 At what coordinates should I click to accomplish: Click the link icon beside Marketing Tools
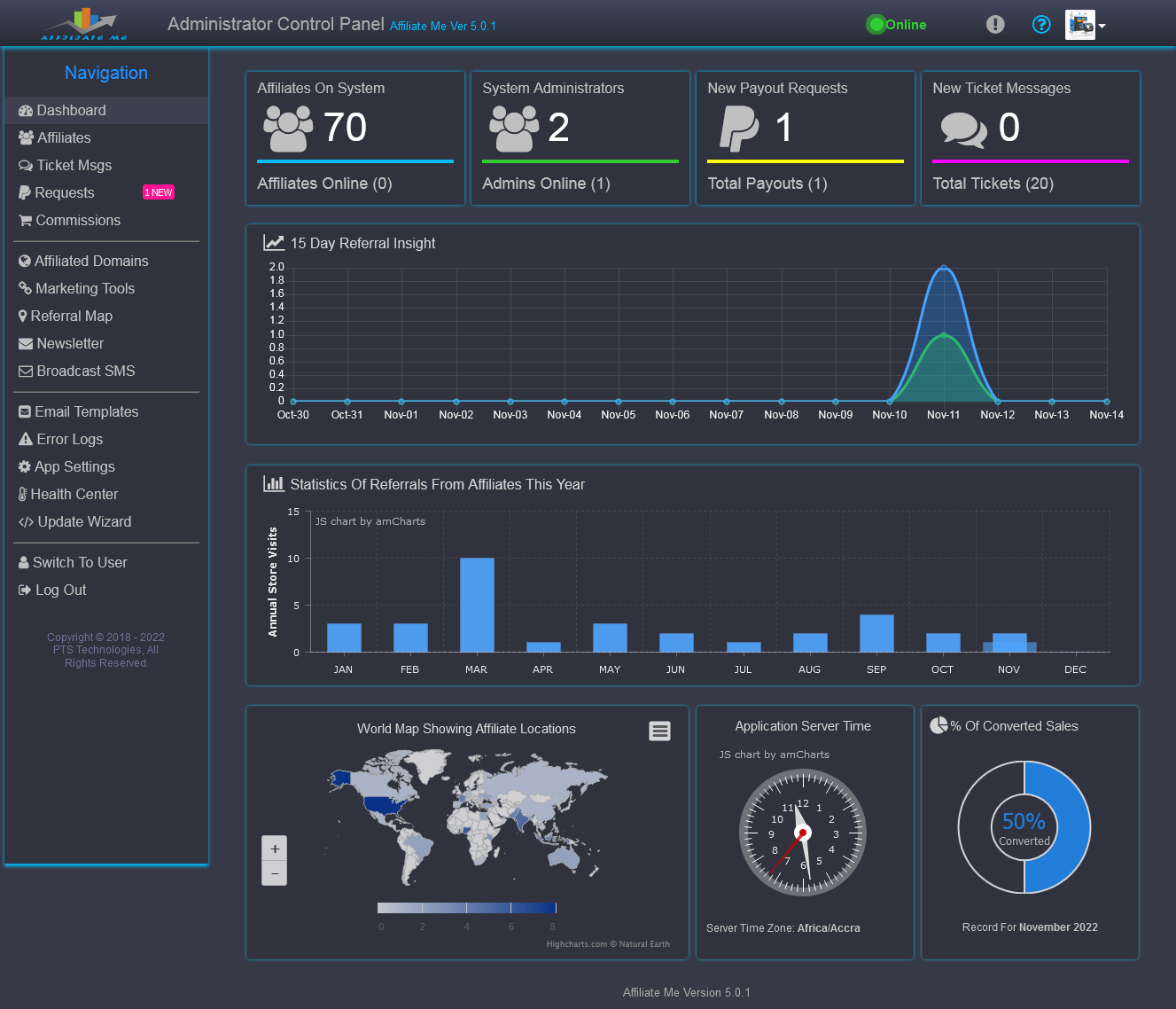pyautogui.click(x=25, y=288)
